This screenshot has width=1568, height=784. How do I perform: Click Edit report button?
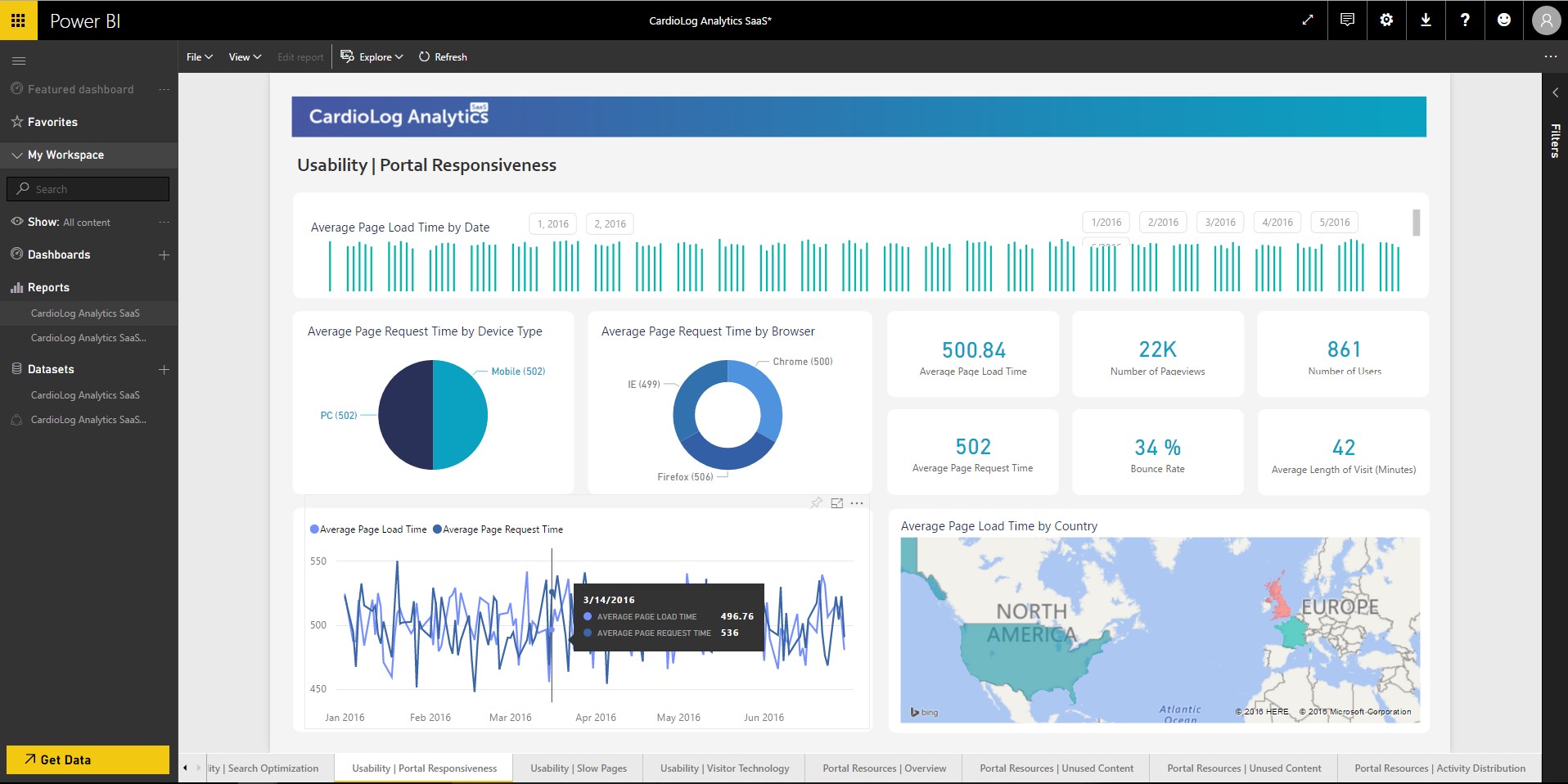300,56
